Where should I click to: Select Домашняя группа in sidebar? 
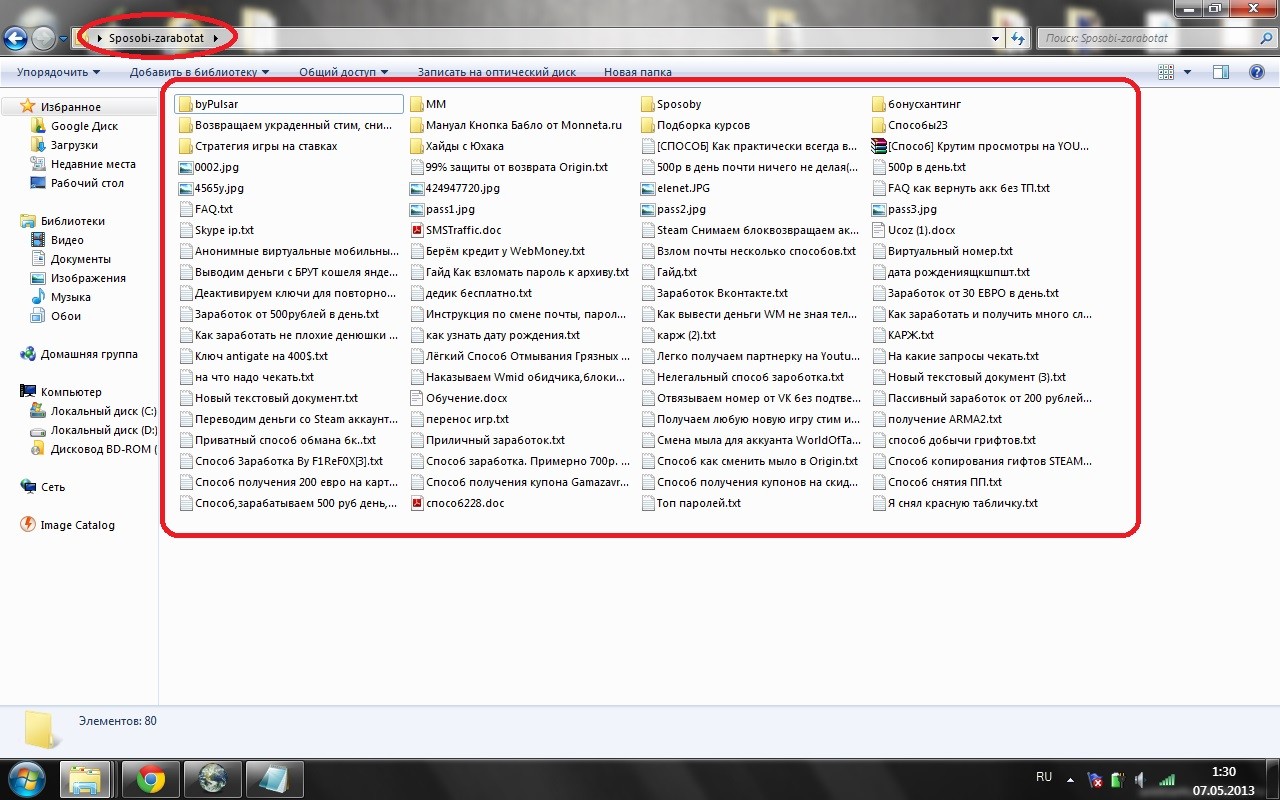click(x=79, y=354)
